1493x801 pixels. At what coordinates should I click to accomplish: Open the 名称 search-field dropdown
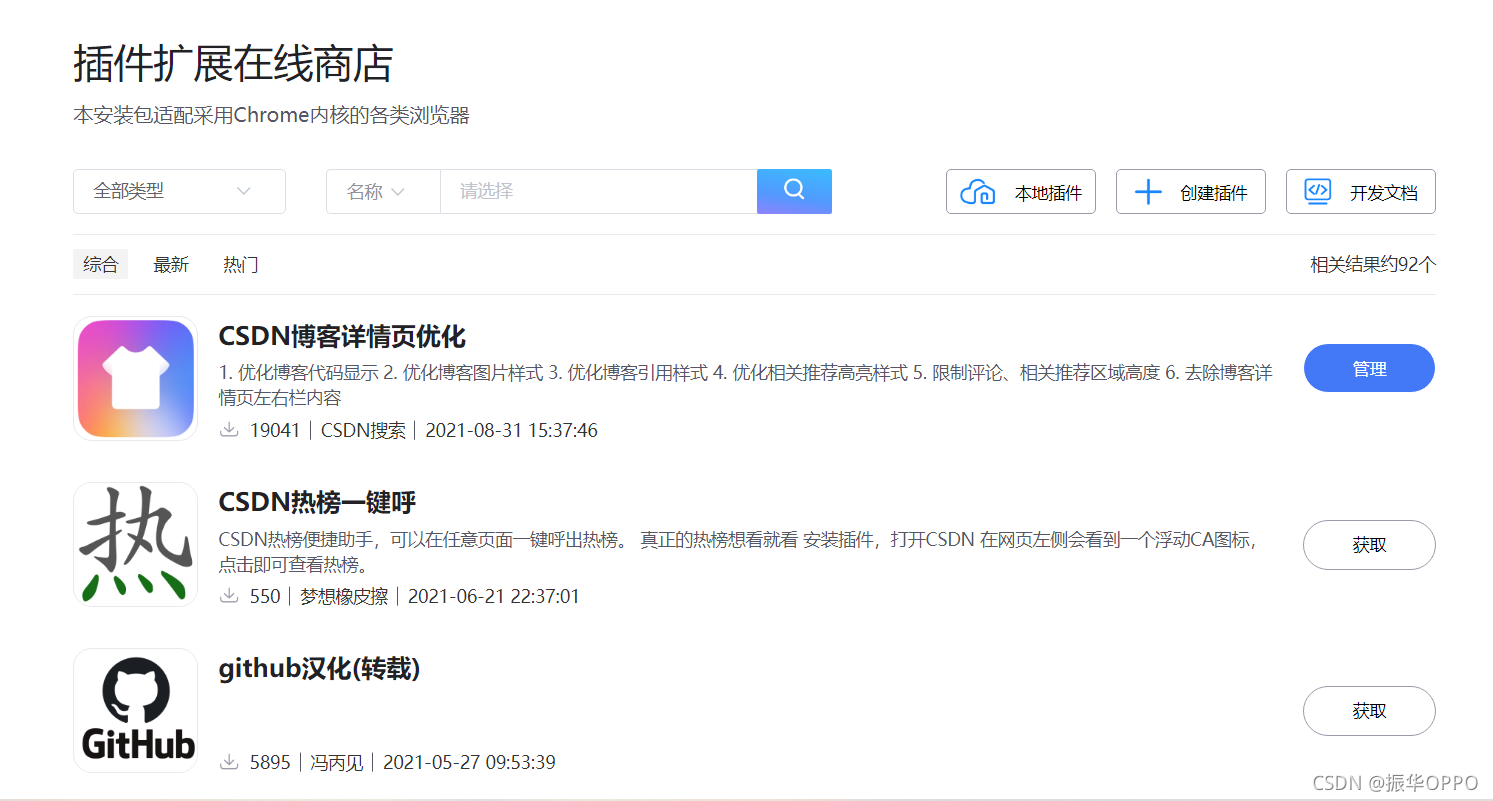(383, 191)
